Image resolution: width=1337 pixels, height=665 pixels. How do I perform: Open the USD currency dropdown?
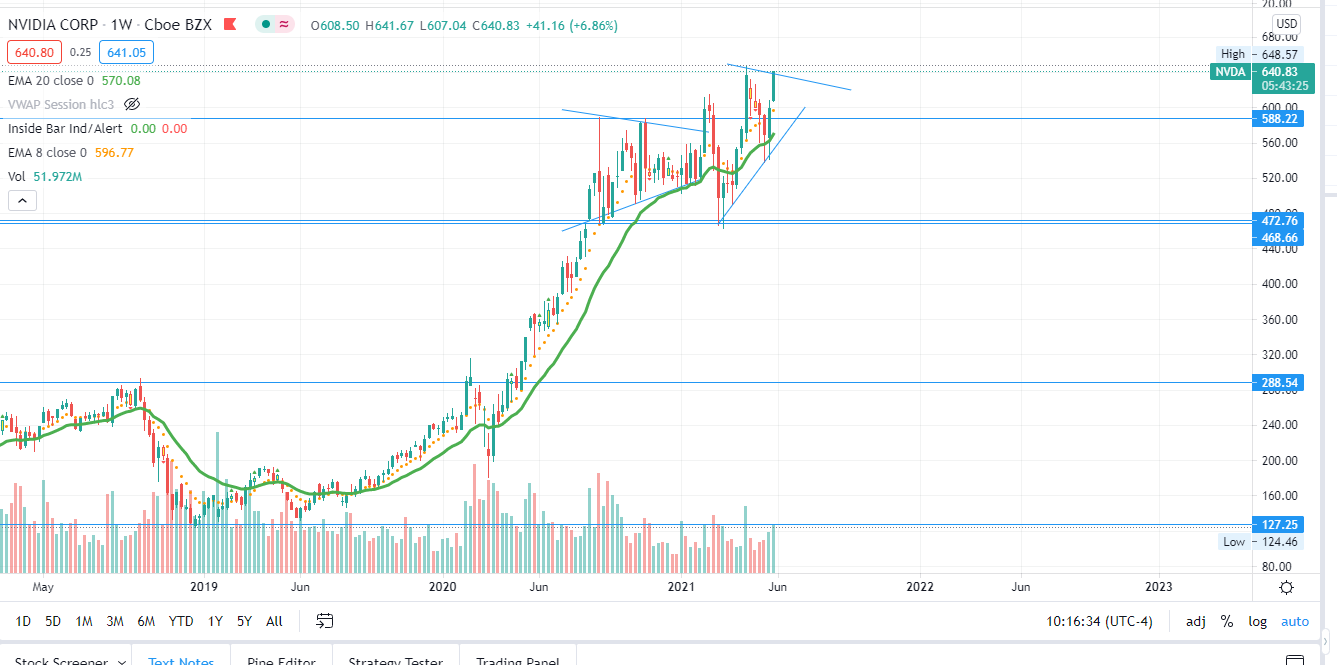(1286, 24)
